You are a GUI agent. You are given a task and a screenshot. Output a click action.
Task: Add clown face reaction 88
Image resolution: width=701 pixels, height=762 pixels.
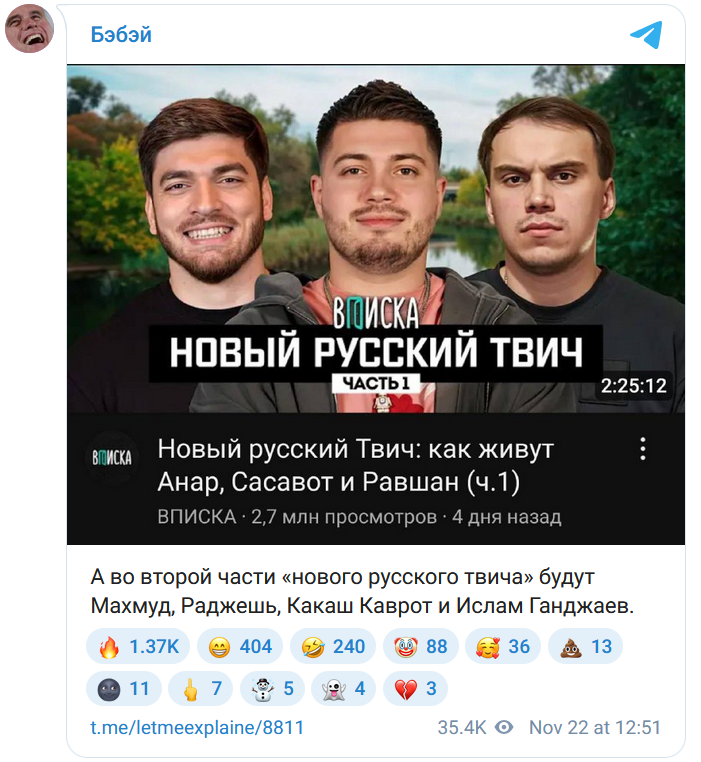click(421, 647)
